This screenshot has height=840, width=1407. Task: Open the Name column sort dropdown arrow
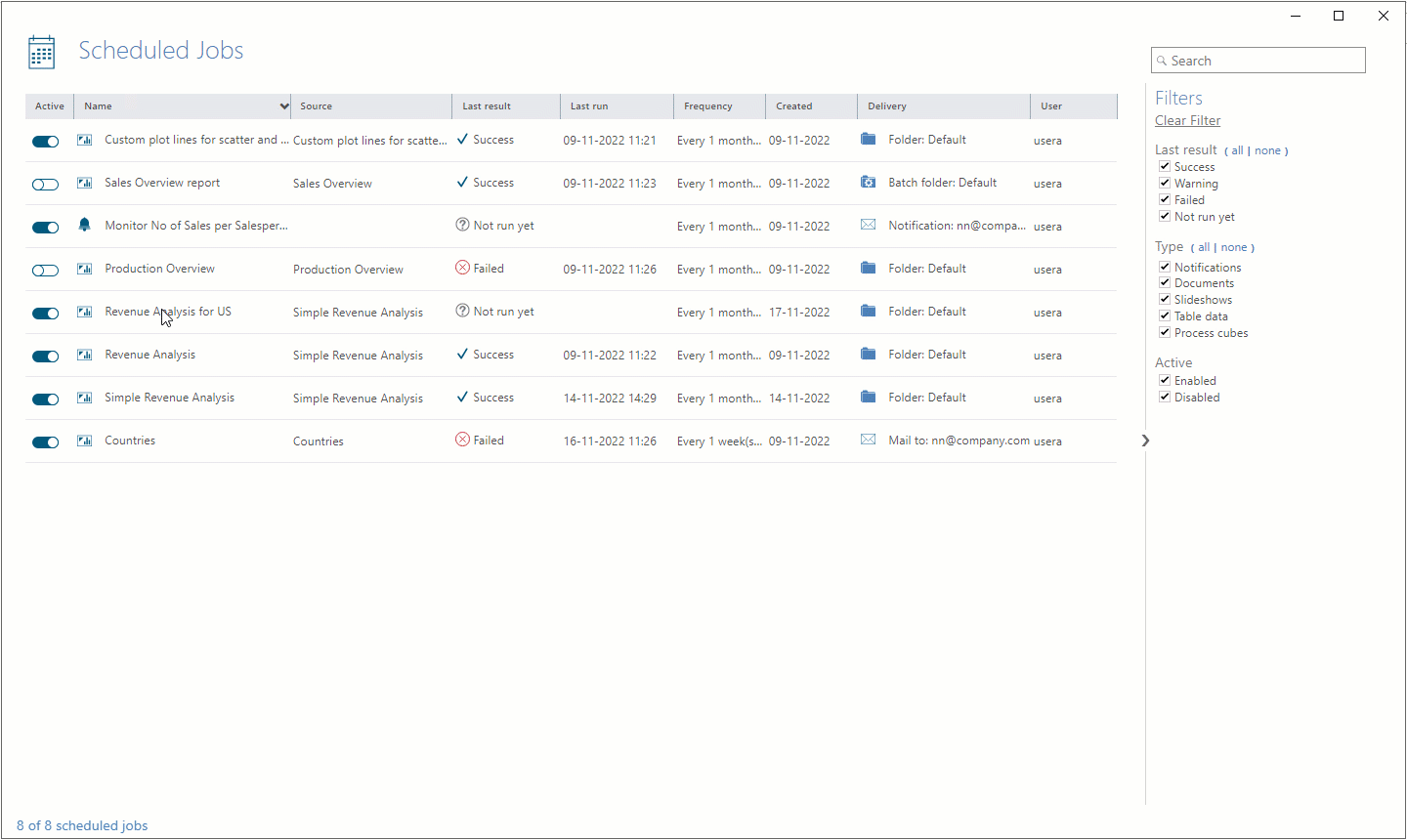click(x=284, y=105)
